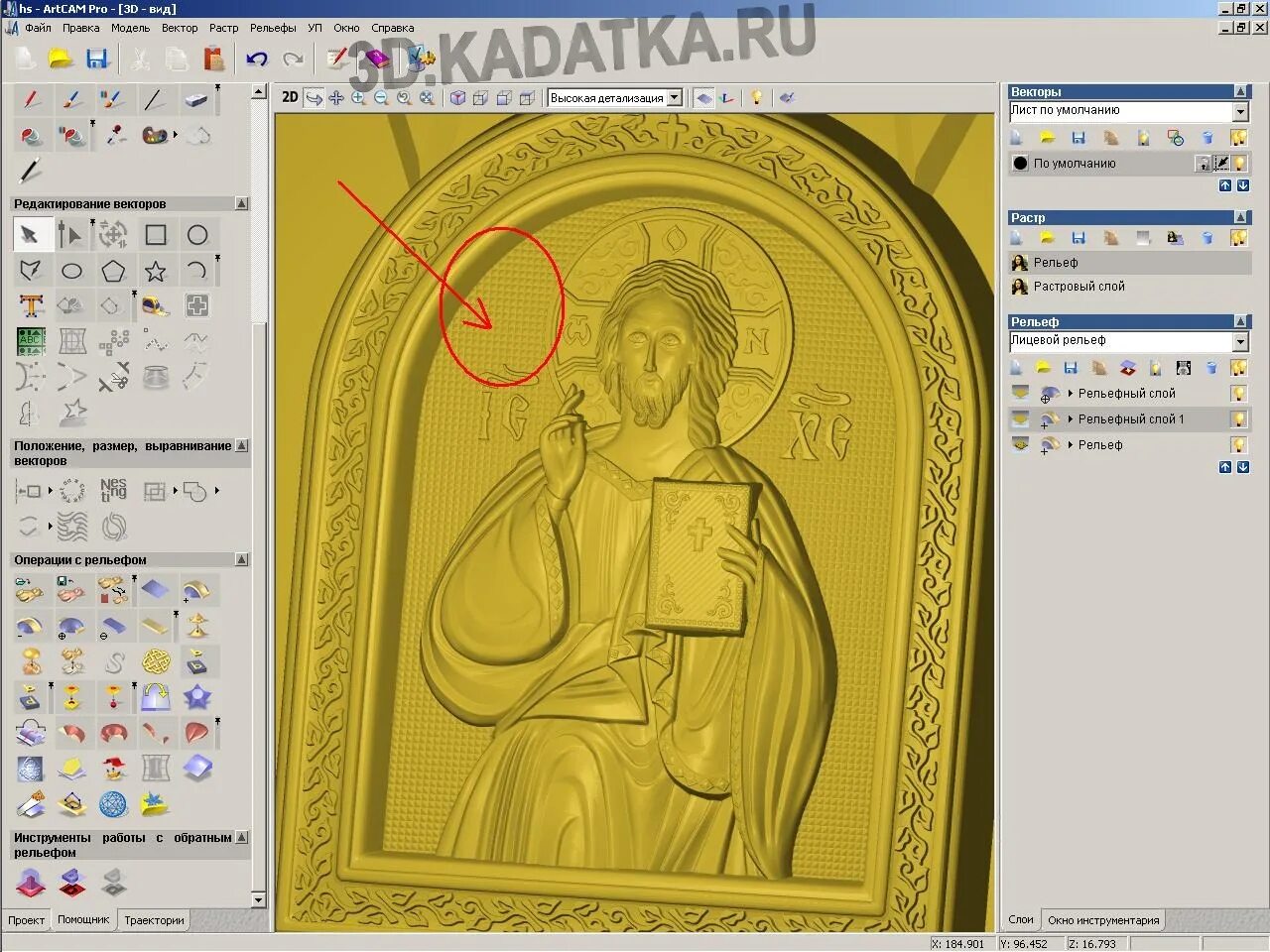Click the Nesting tool icon

tap(113, 490)
